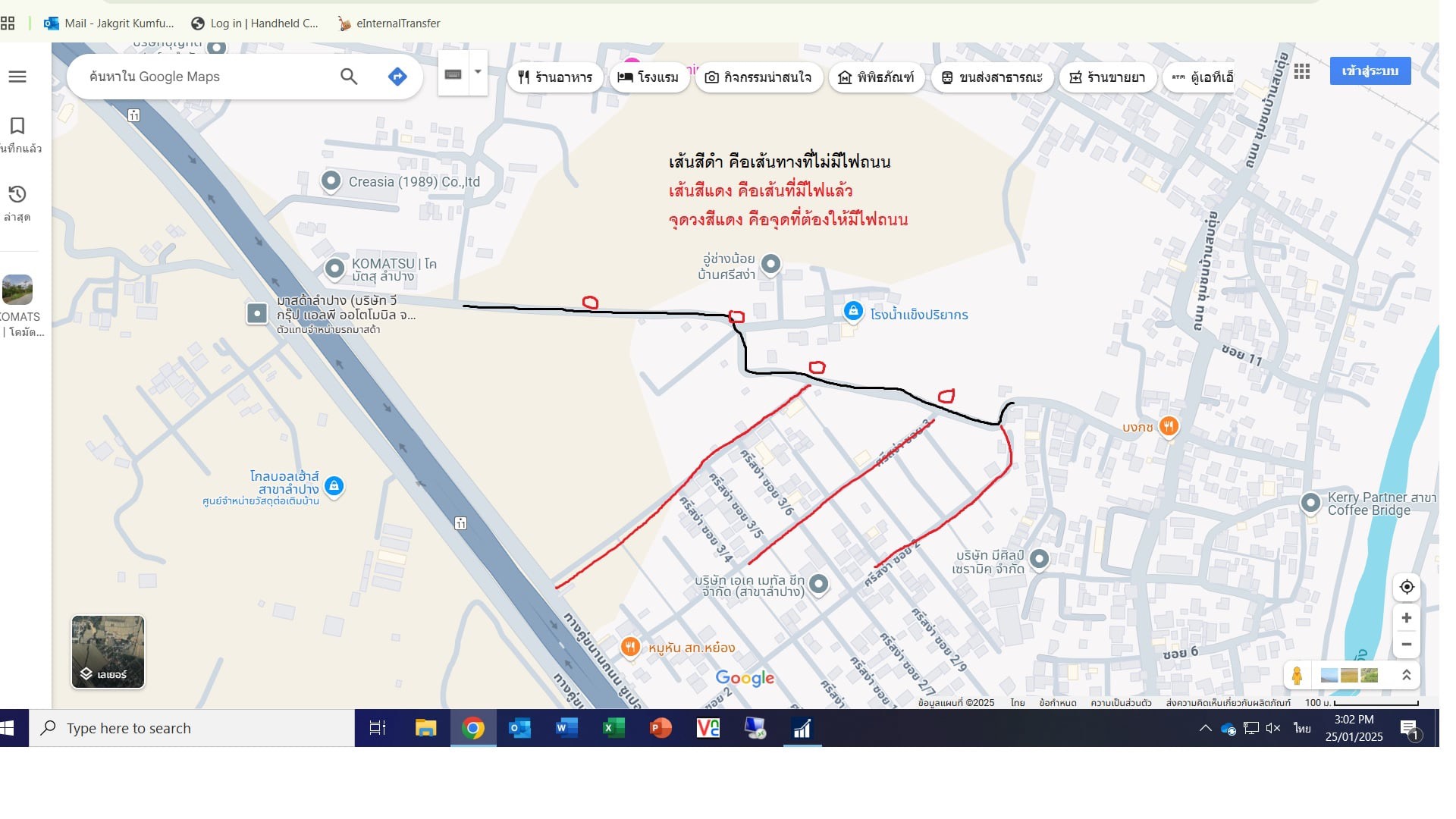This screenshot has width=1456, height=819.
Task: Expand the keyboard input tools dropdown arrow
Action: click(x=478, y=72)
